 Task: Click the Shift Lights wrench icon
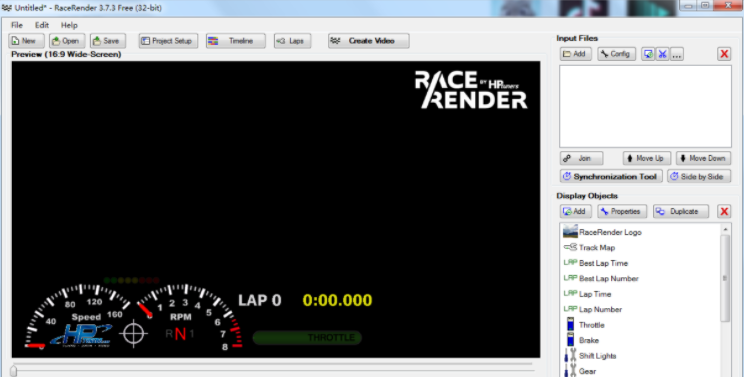click(570, 356)
